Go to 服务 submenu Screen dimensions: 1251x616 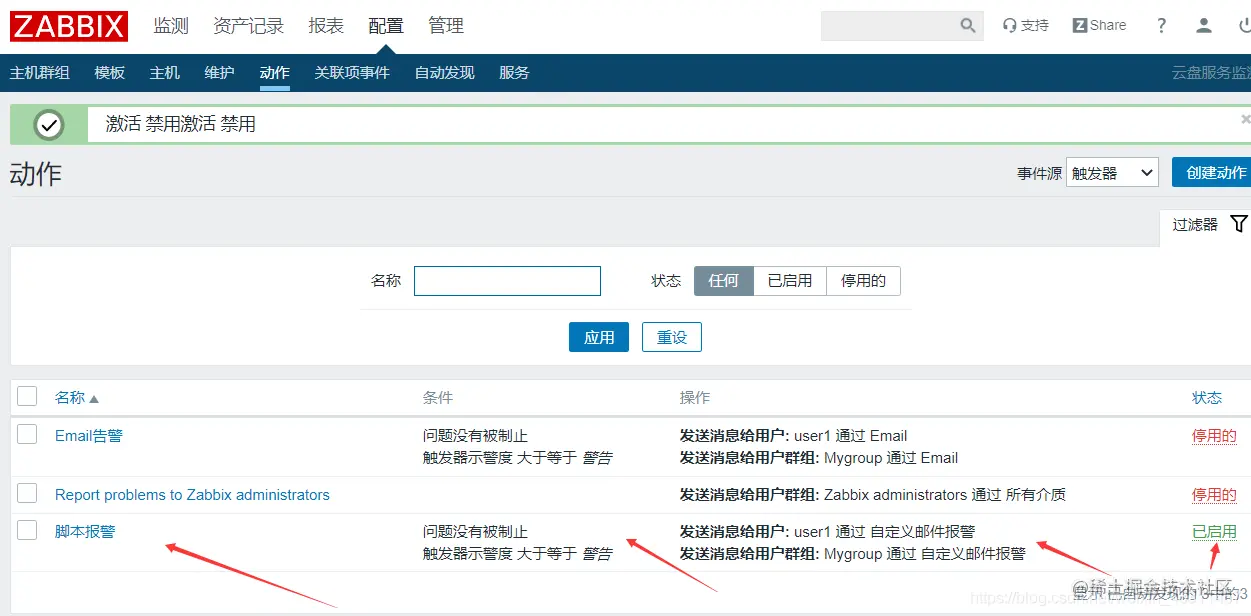(514, 73)
